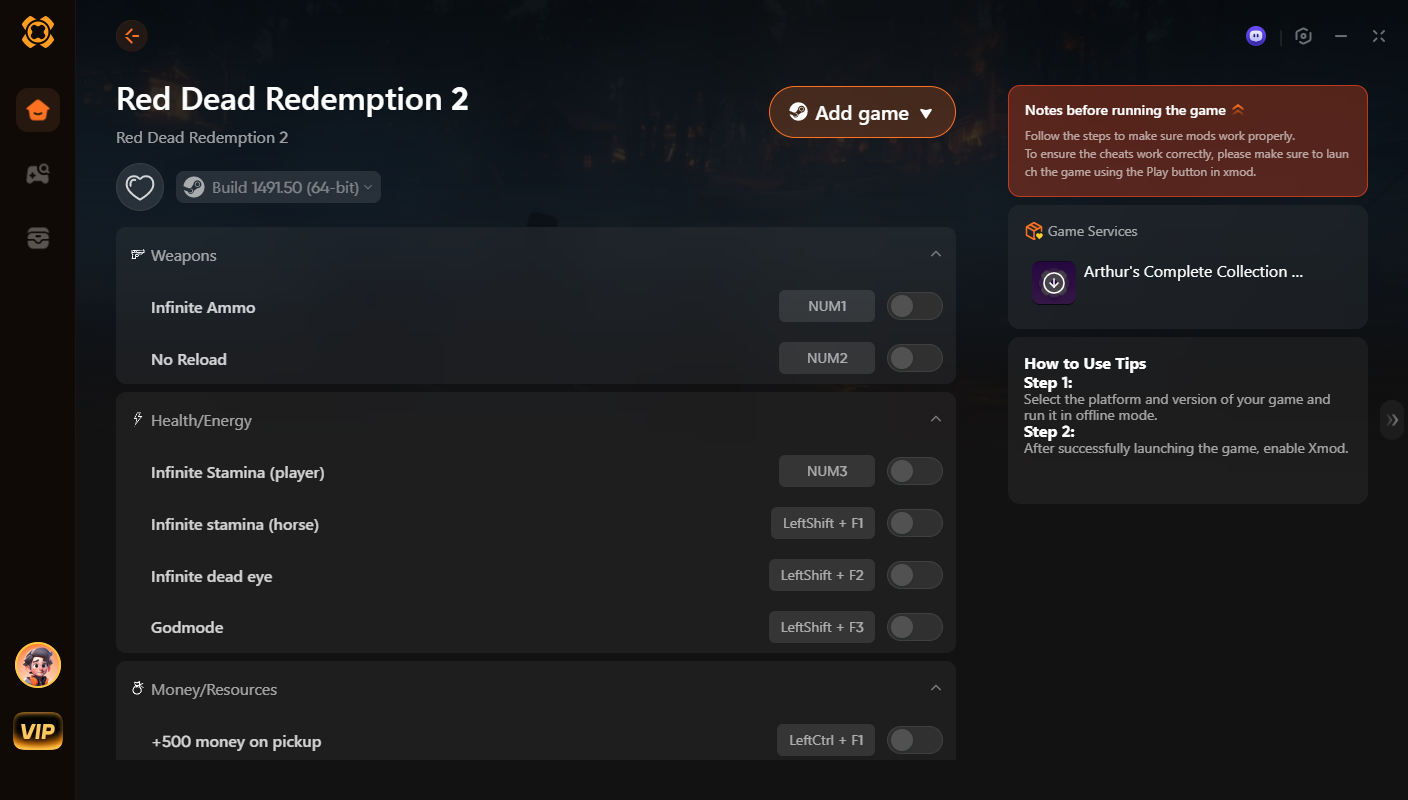Image resolution: width=1408 pixels, height=800 pixels.
Task: Click the VIP badge in sidebar
Action: pyautogui.click(x=38, y=732)
